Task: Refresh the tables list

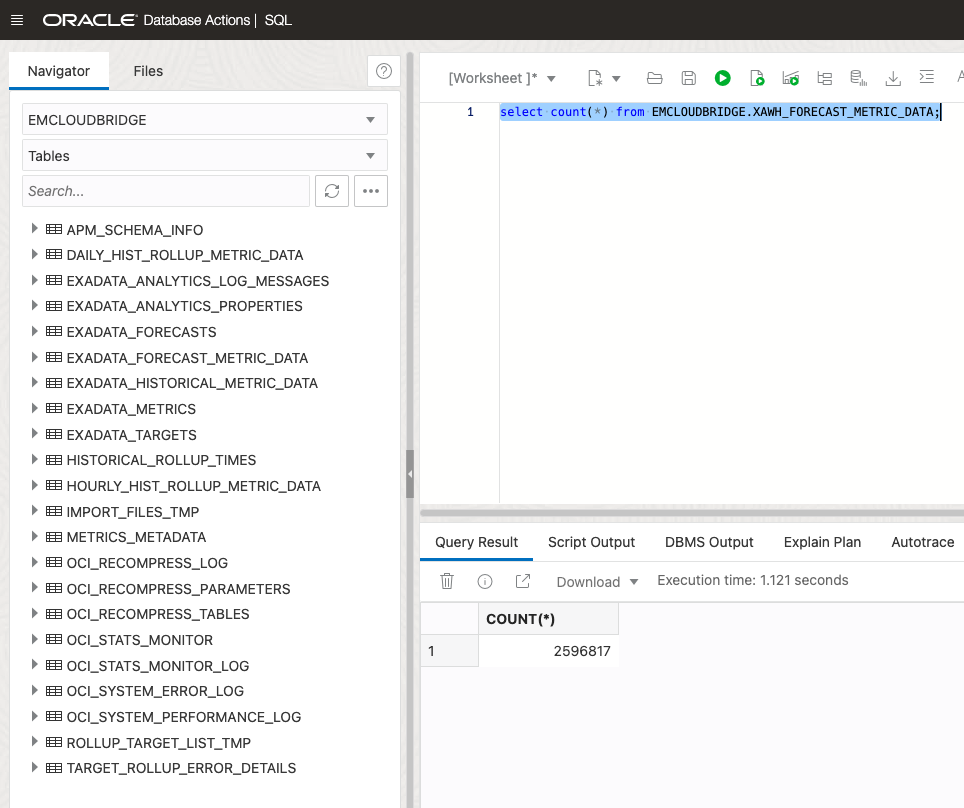Action: tap(332, 191)
